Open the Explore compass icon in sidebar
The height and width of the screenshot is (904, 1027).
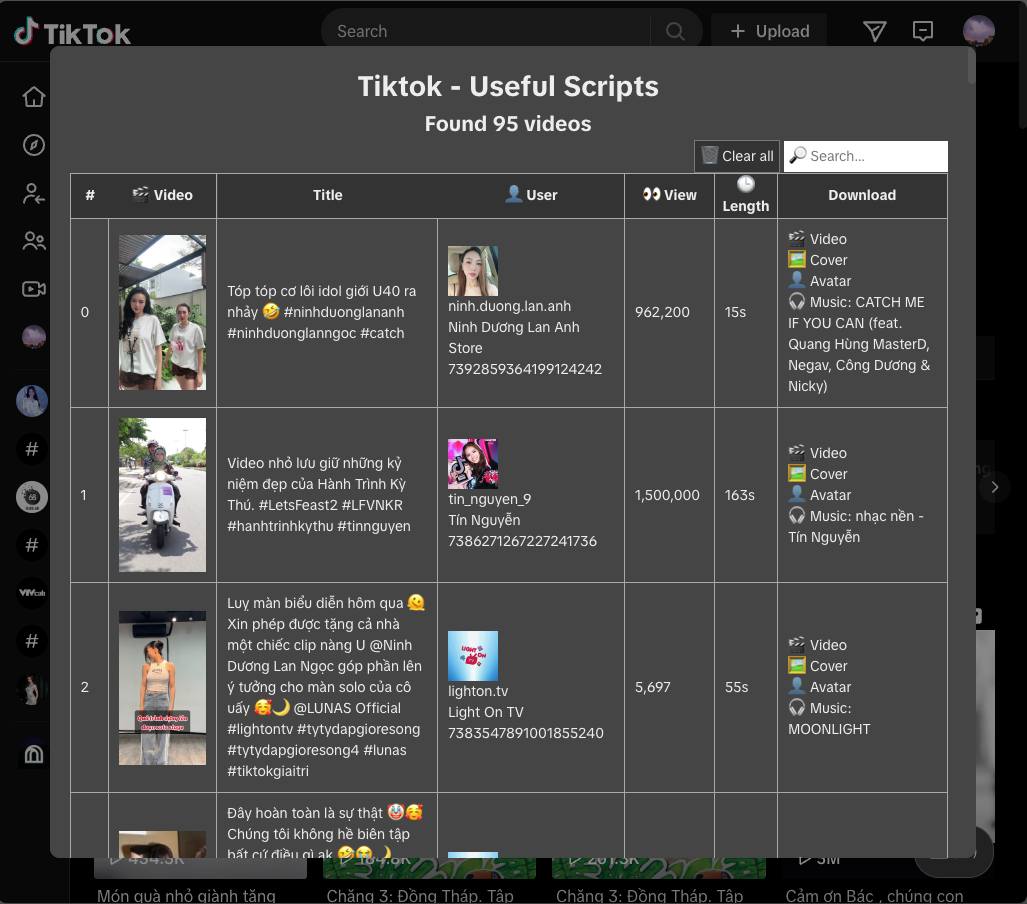click(33, 145)
